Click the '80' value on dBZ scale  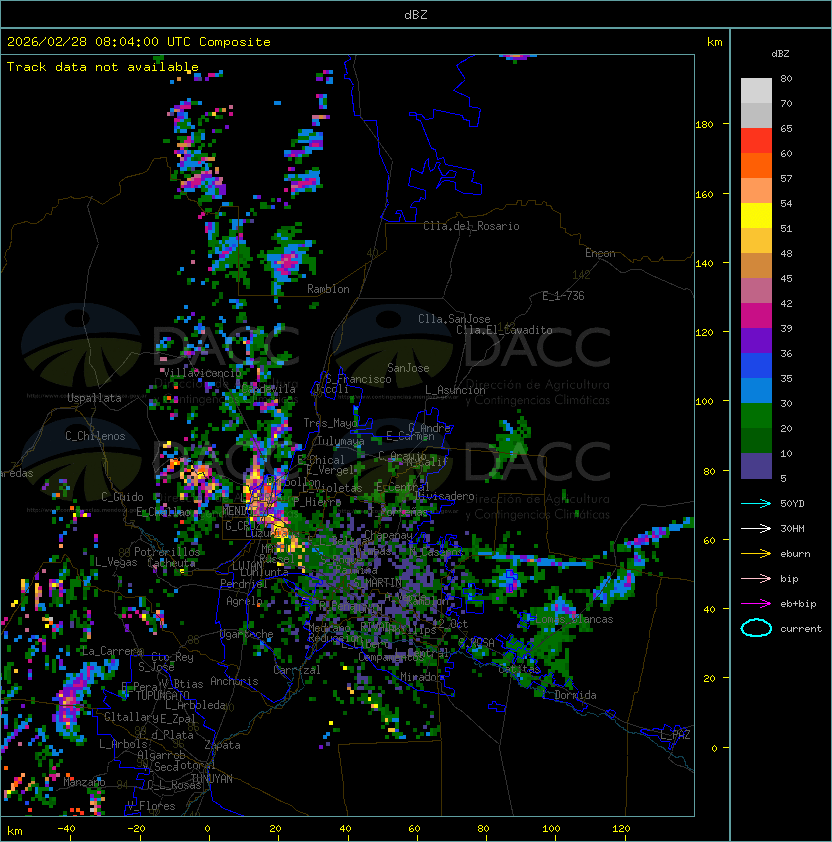coord(786,78)
